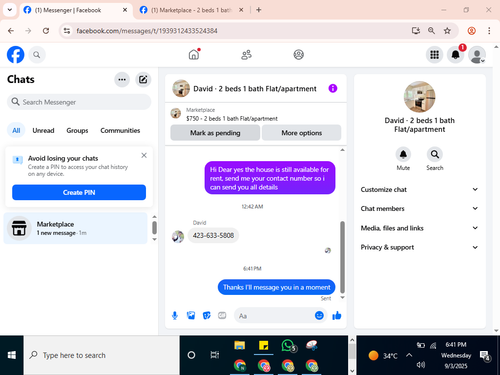The height and width of the screenshot is (375, 500).
Task: Click David's avatar beside his message
Action: tap(178, 236)
